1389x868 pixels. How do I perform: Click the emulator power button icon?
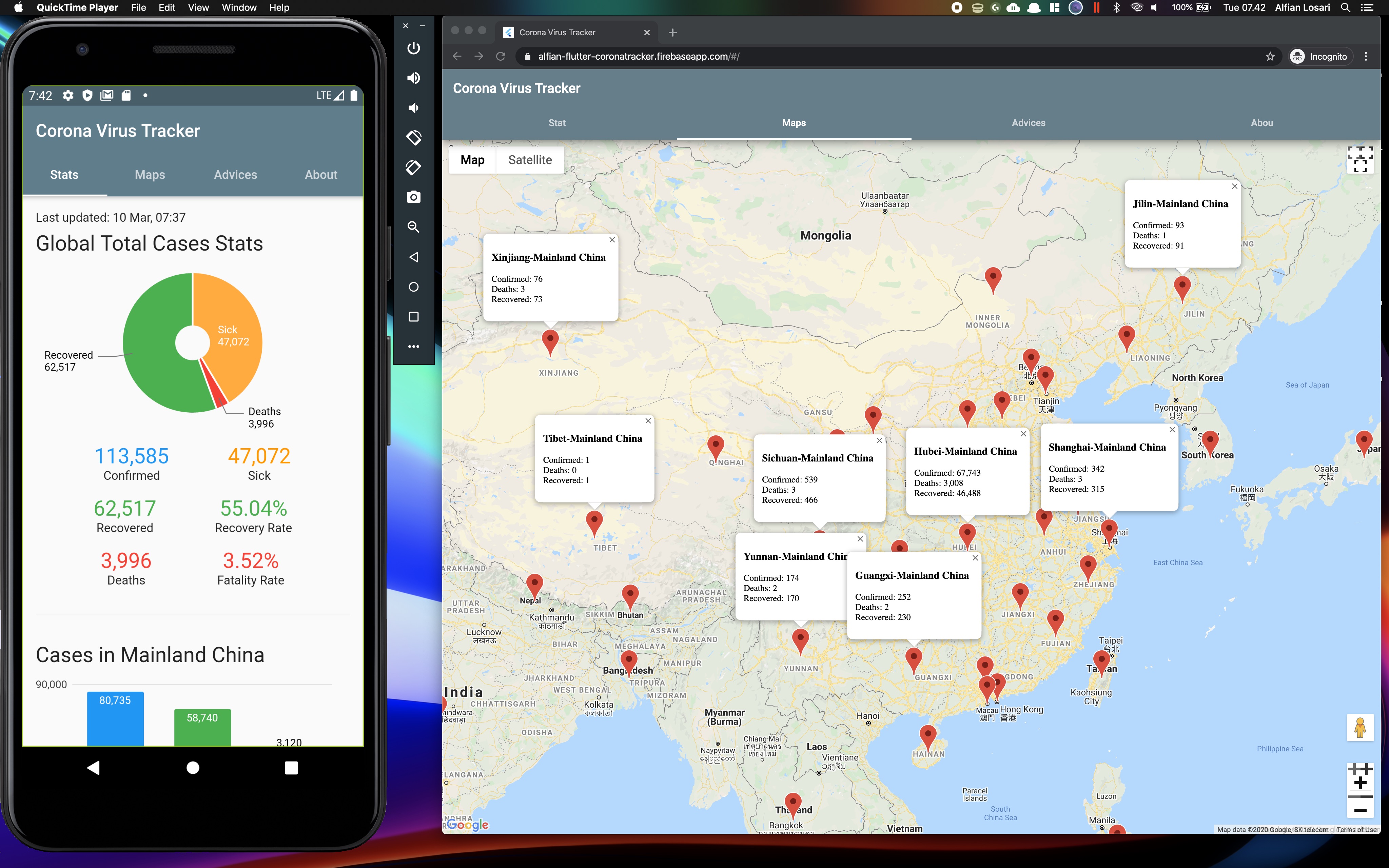coord(413,48)
